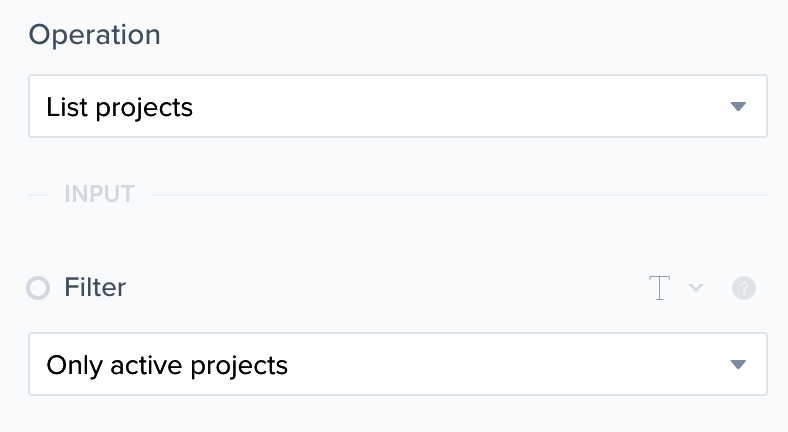Click the INPUT section heading
788x432 pixels.
click(99, 194)
